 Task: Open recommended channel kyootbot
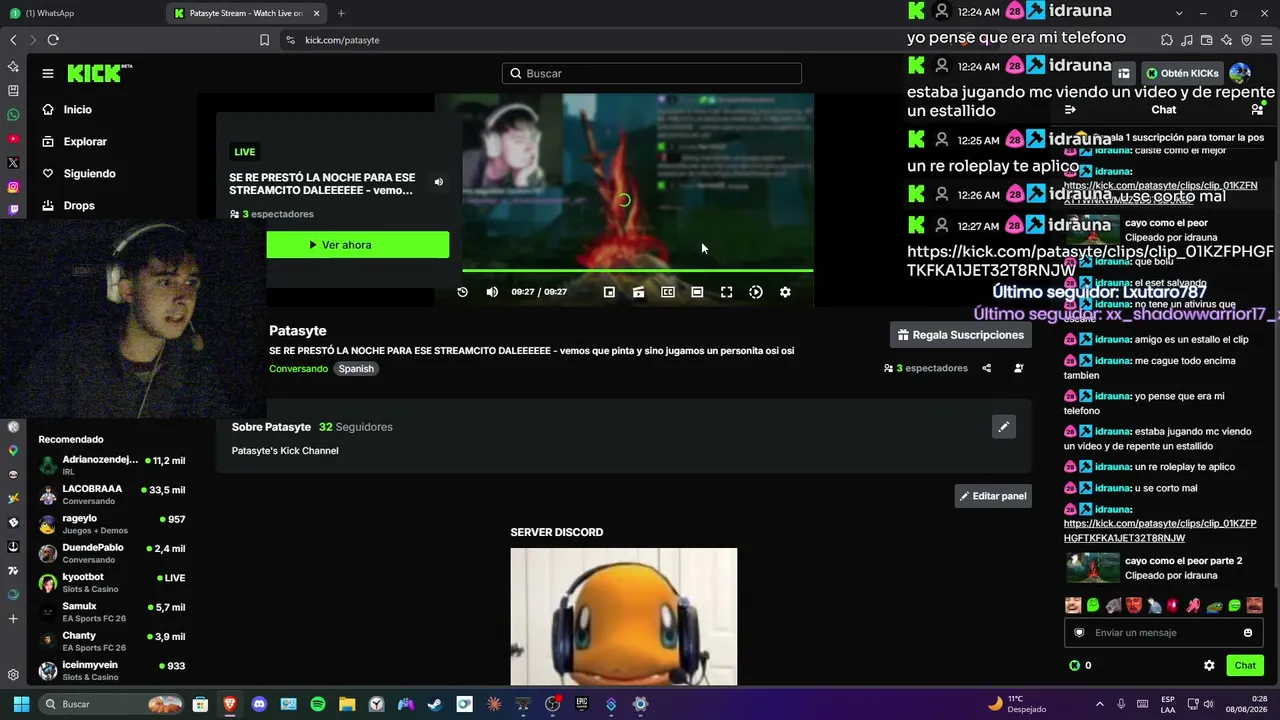click(112, 583)
